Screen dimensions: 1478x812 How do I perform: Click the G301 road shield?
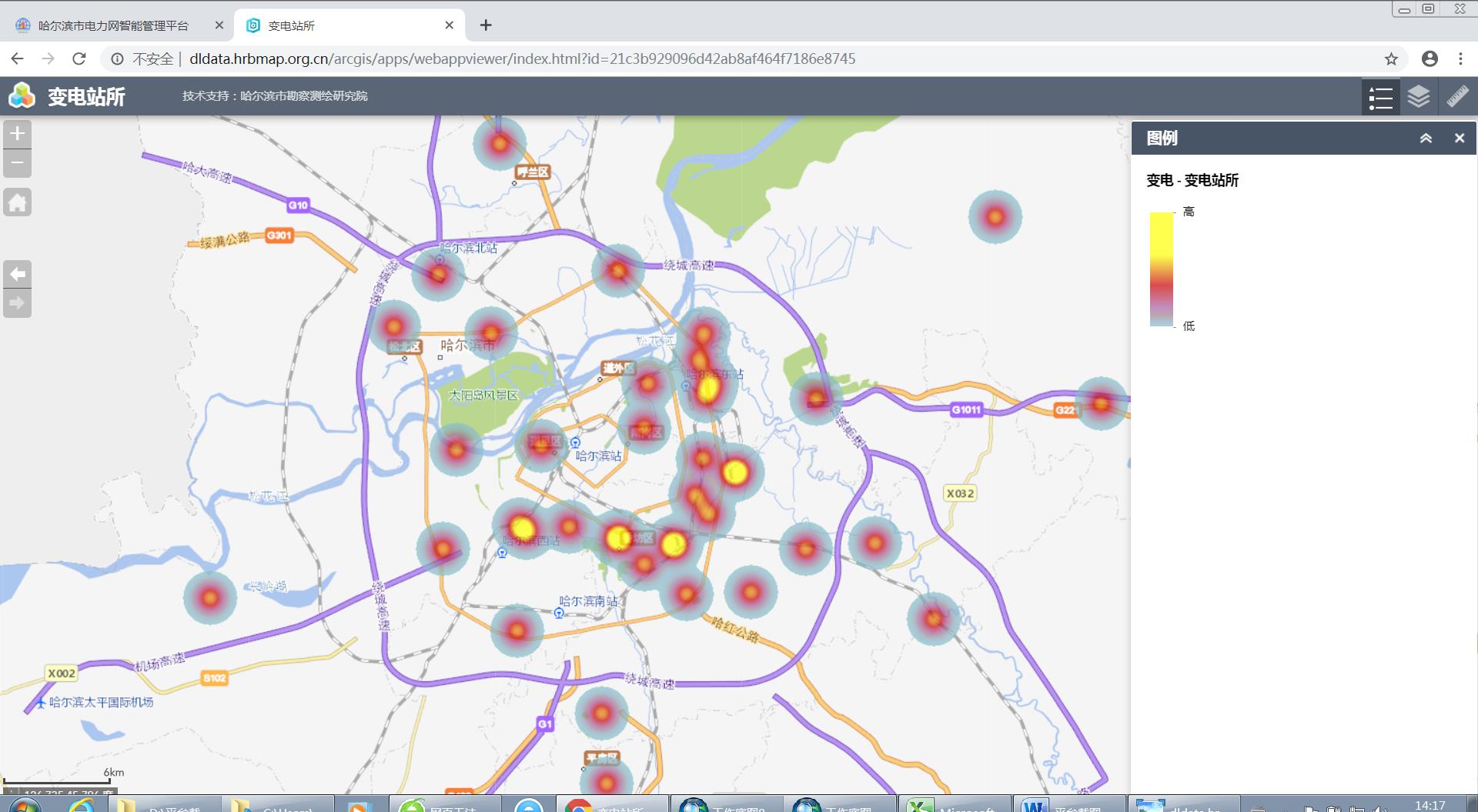[x=279, y=236]
